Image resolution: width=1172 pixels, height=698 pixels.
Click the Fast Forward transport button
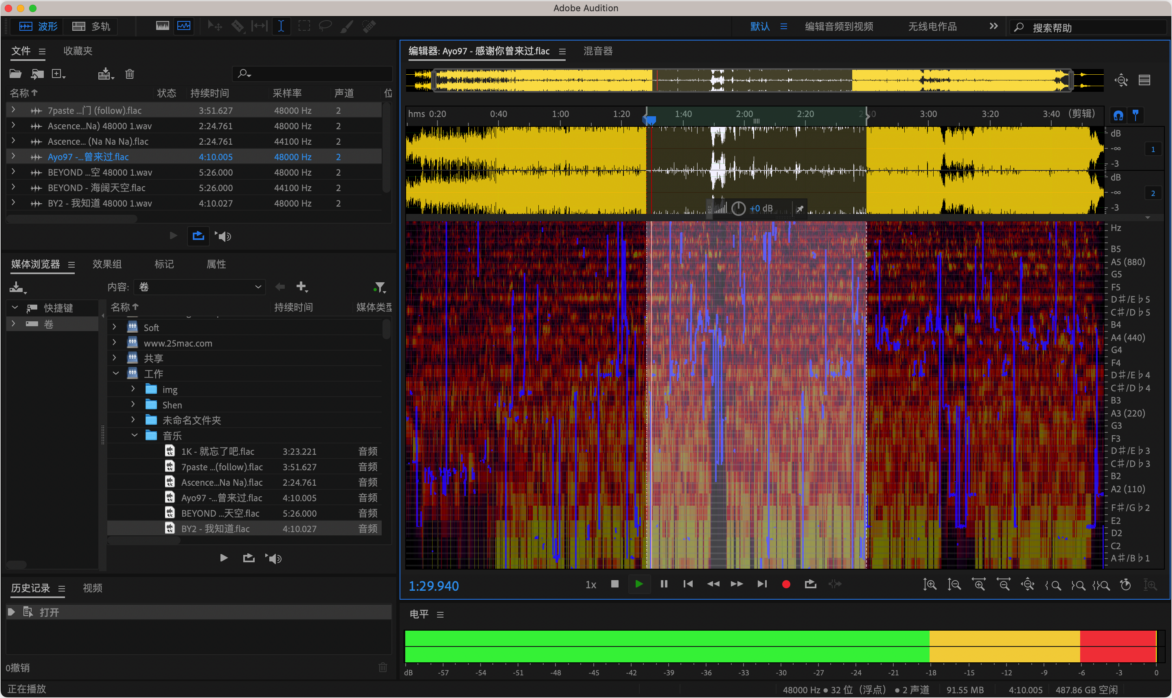pyautogui.click(x=737, y=584)
